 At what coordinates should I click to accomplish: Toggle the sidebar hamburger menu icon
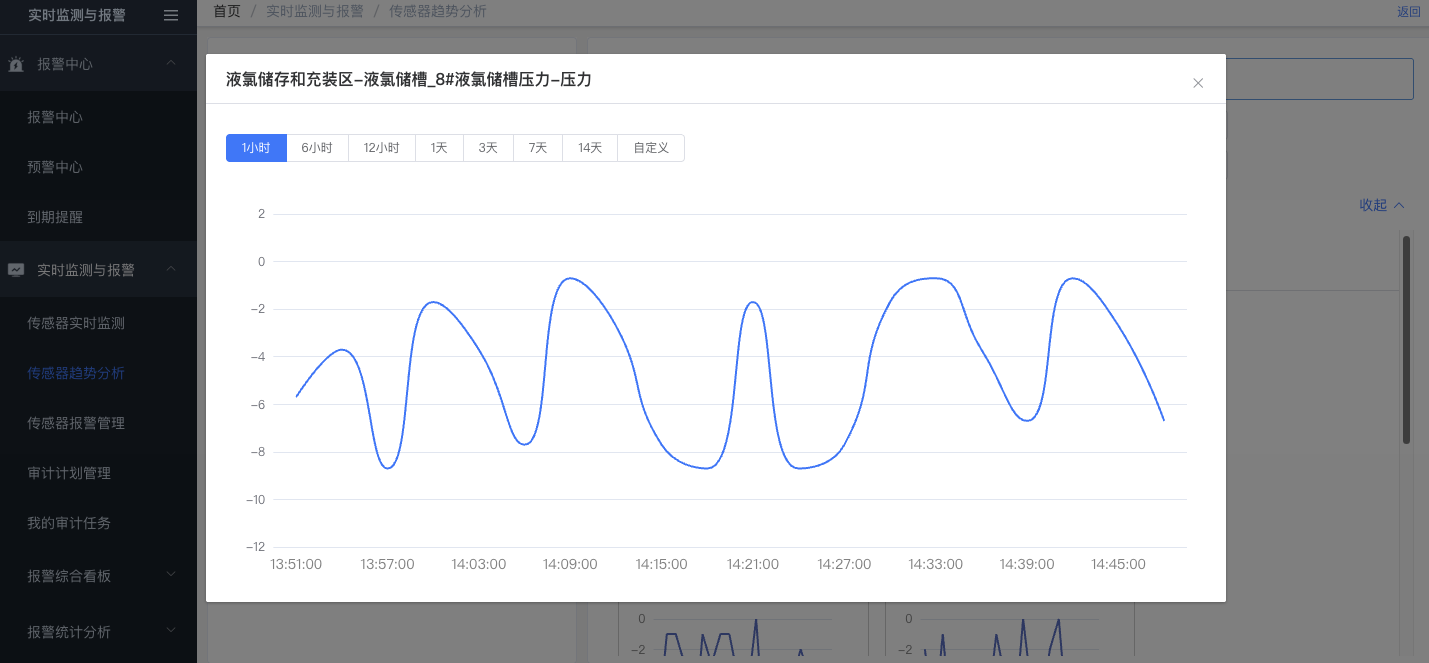click(171, 15)
